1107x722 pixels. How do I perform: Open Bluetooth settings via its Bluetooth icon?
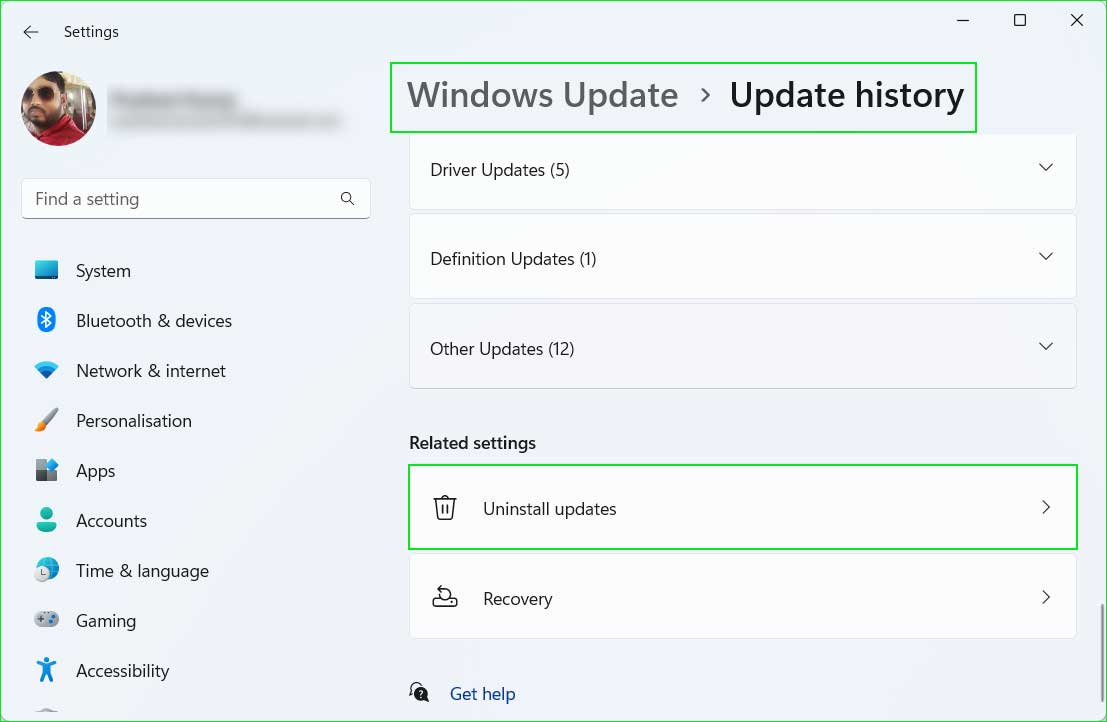tap(47, 320)
